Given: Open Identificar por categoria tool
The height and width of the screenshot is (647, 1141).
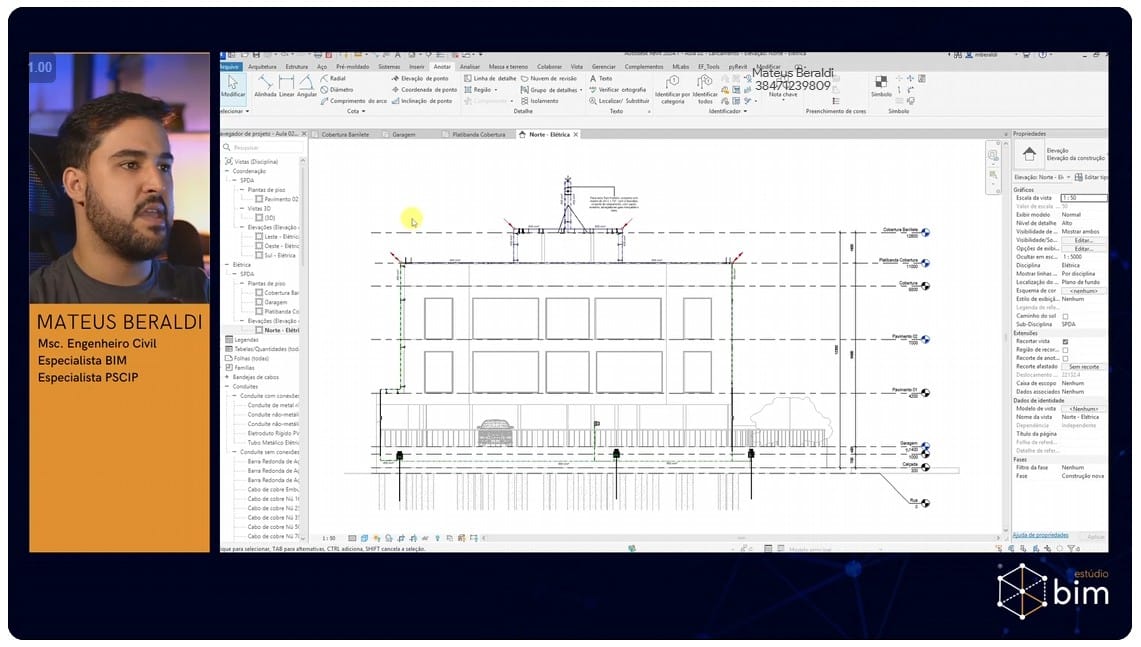Looking at the screenshot, I should pos(672,88).
